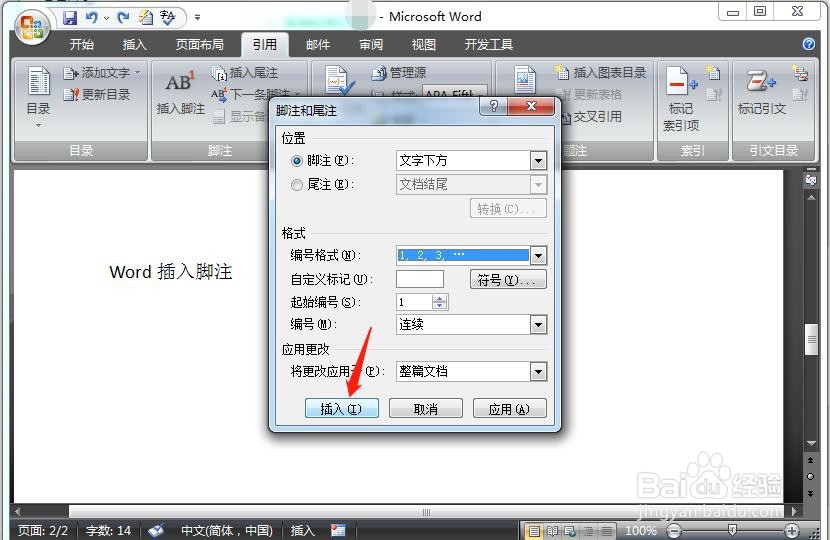The width and height of the screenshot is (830, 540).
Task: Open the 开始 ribbon tab
Action: [x=82, y=44]
